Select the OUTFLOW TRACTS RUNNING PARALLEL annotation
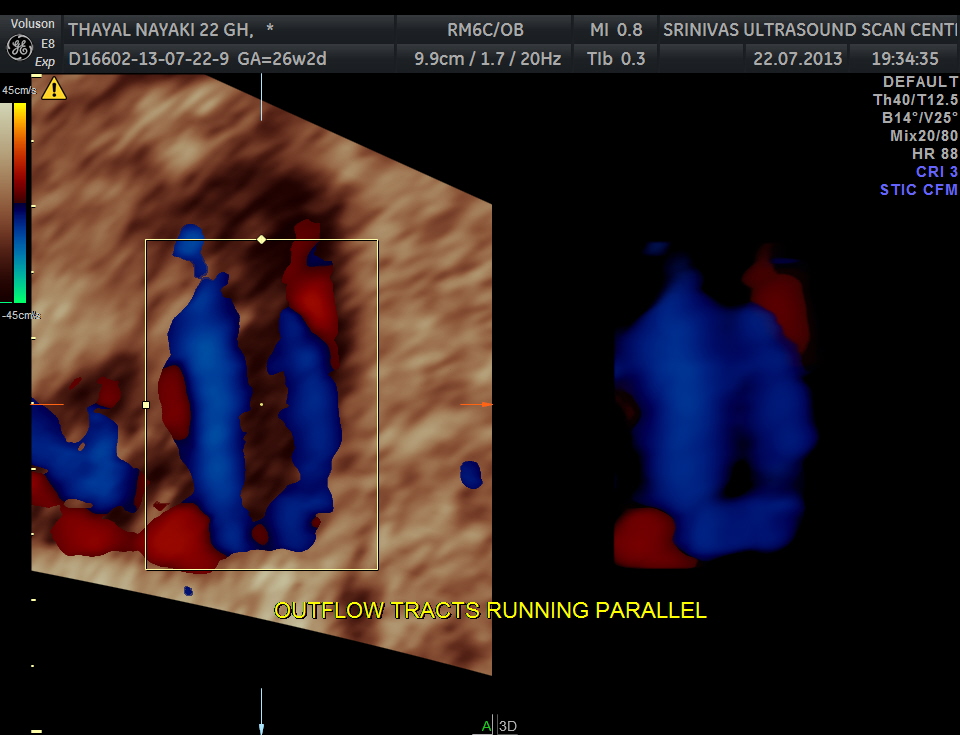Screen dimensions: 960x735 tap(490, 610)
